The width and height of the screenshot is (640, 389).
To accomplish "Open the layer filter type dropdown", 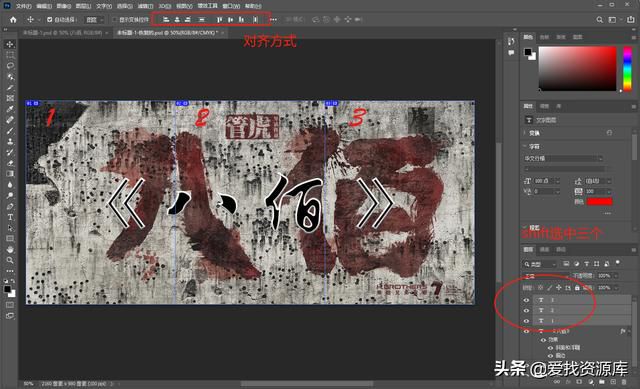I will pyautogui.click(x=540, y=264).
